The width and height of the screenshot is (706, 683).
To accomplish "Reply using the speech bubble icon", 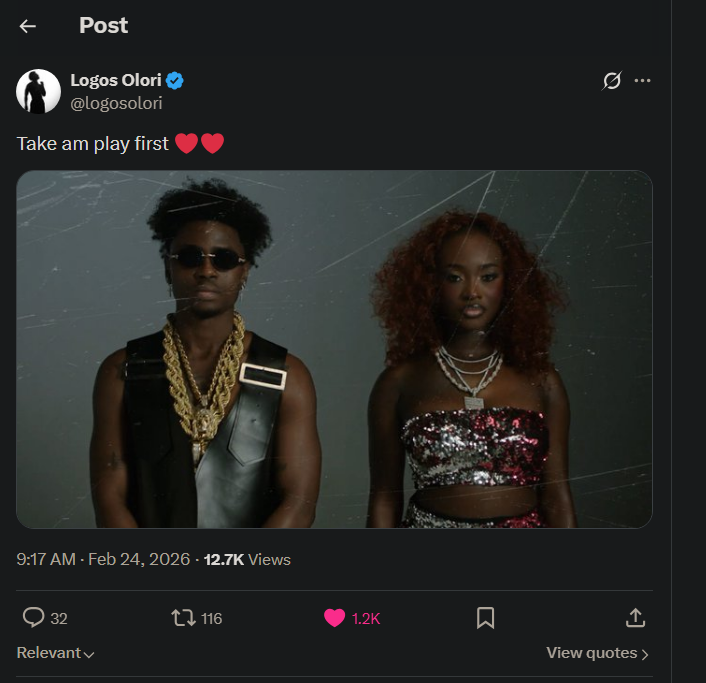I will tap(34, 618).
